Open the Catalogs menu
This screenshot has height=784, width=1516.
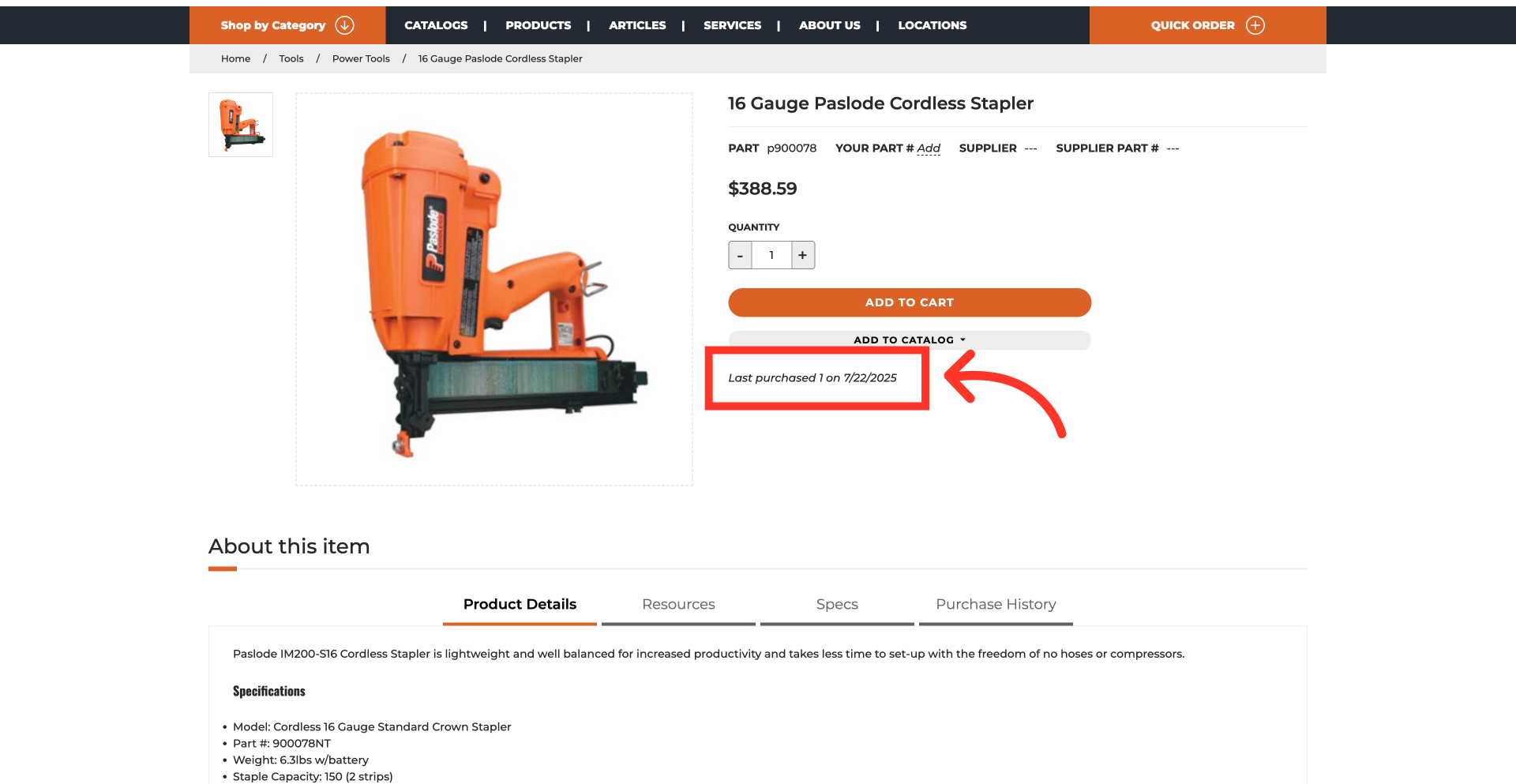click(x=436, y=25)
